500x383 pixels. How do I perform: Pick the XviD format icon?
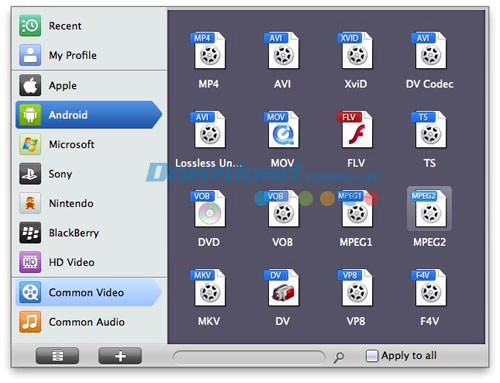click(356, 50)
